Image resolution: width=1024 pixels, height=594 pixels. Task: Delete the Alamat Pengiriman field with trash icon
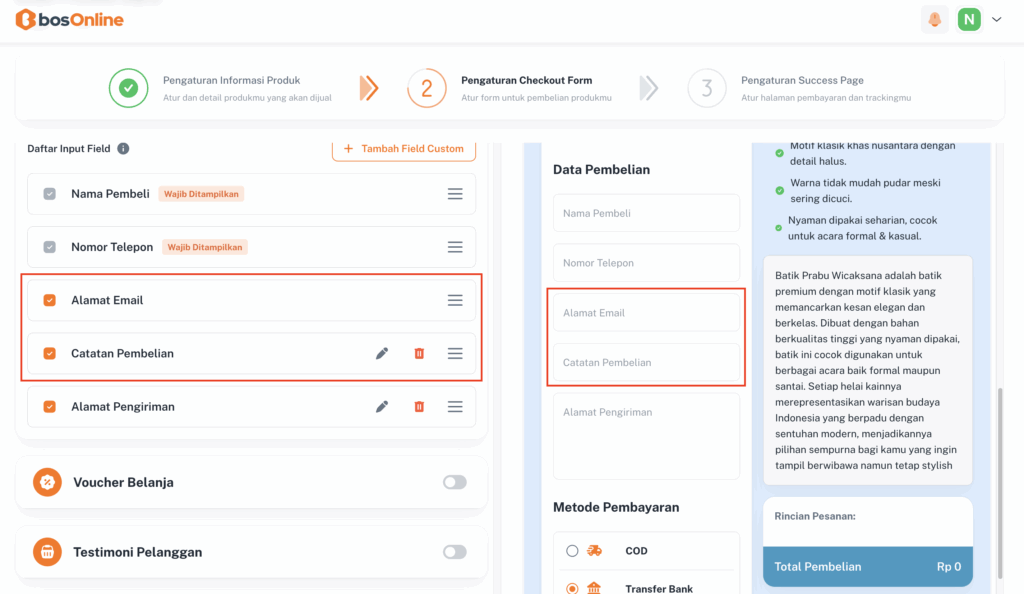419,406
